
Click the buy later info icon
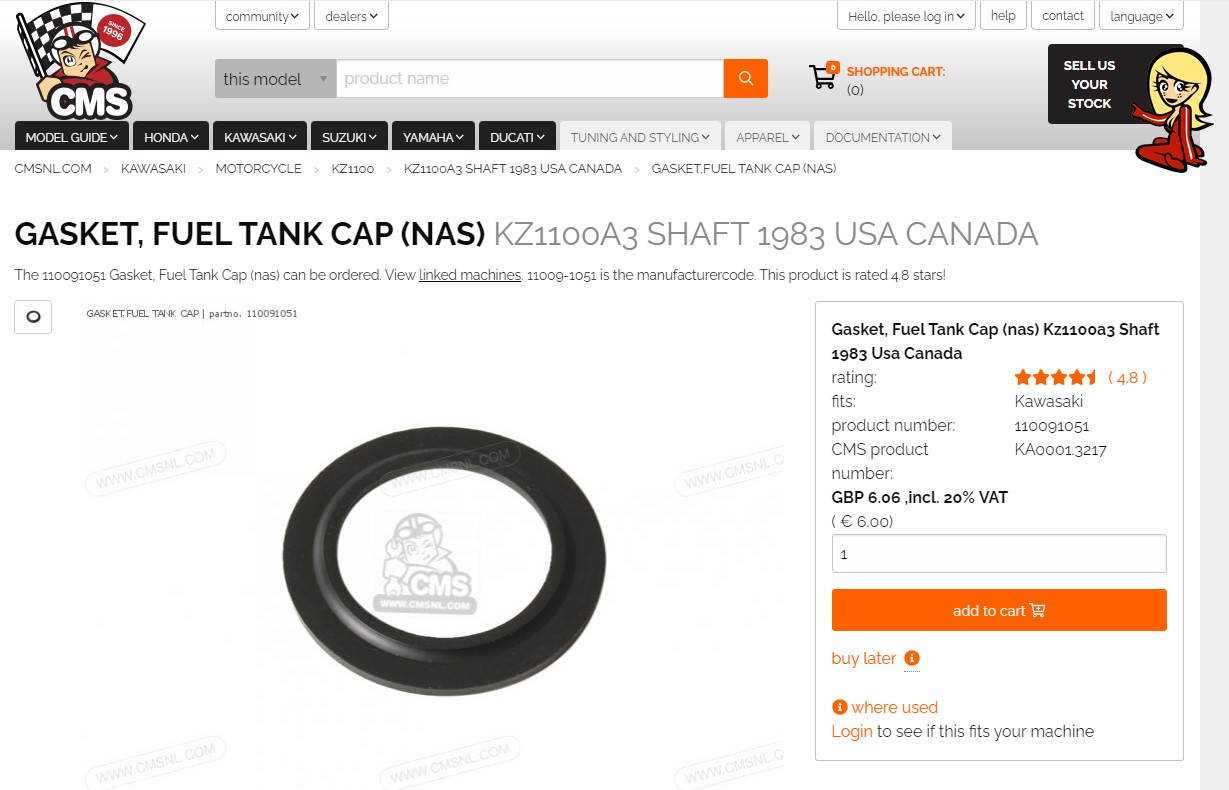pos(911,658)
